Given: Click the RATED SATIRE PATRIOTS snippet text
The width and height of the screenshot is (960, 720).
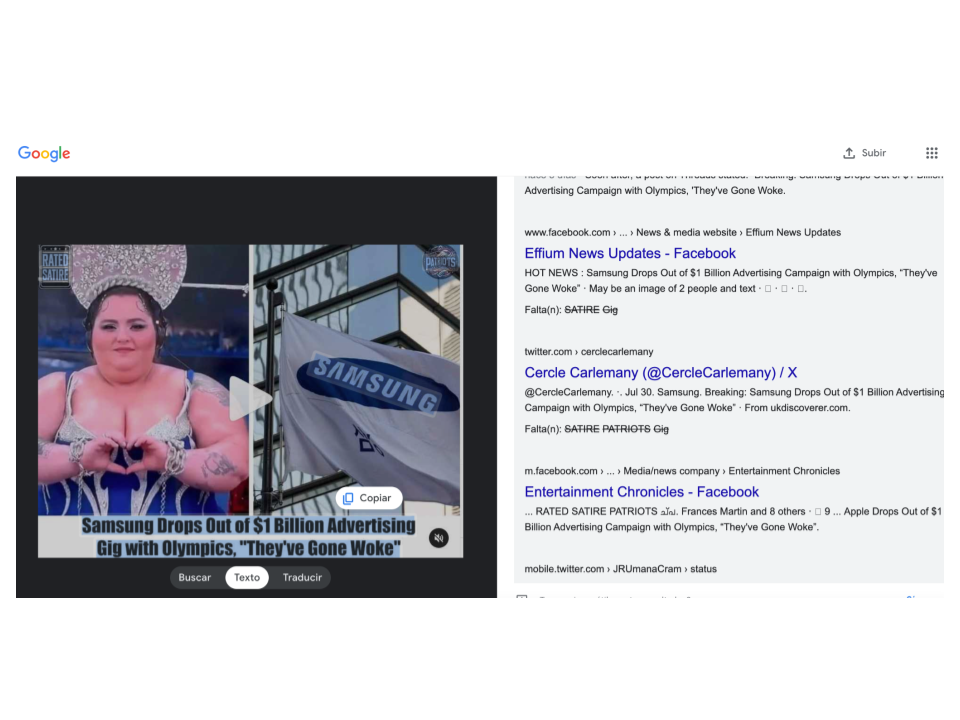Looking at the screenshot, I should point(733,519).
